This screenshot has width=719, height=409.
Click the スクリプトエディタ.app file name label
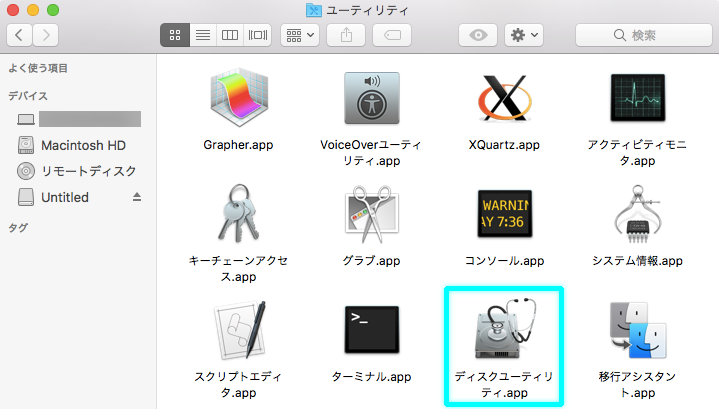point(238,385)
